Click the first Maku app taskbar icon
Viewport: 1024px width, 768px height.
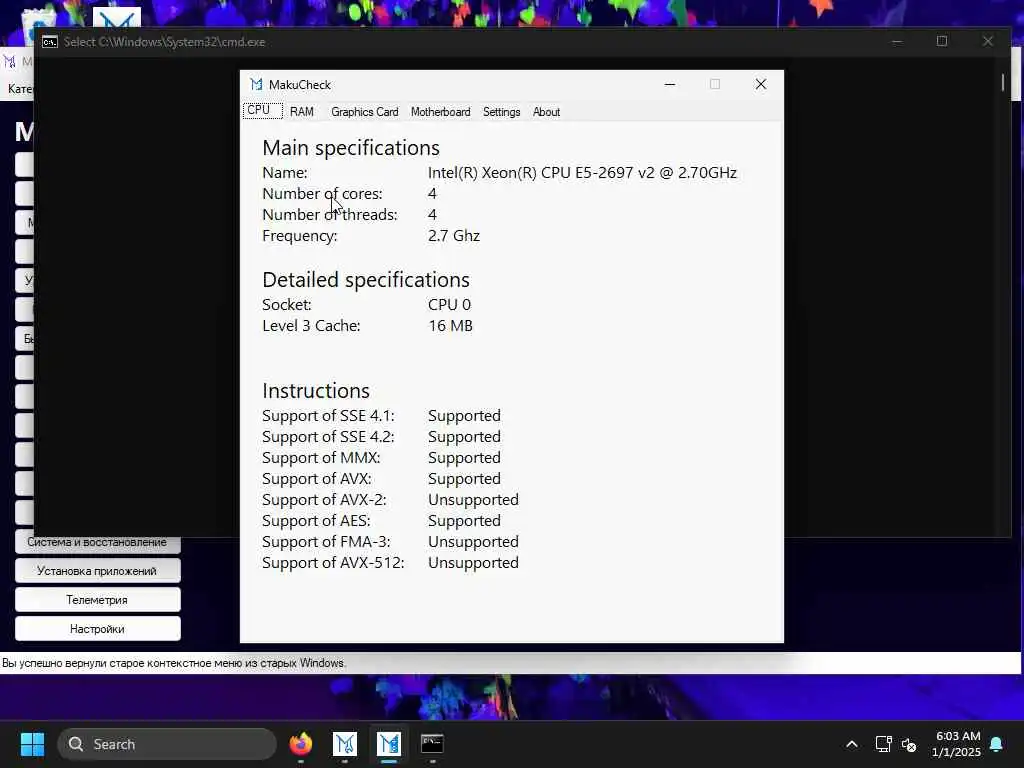[x=345, y=744]
